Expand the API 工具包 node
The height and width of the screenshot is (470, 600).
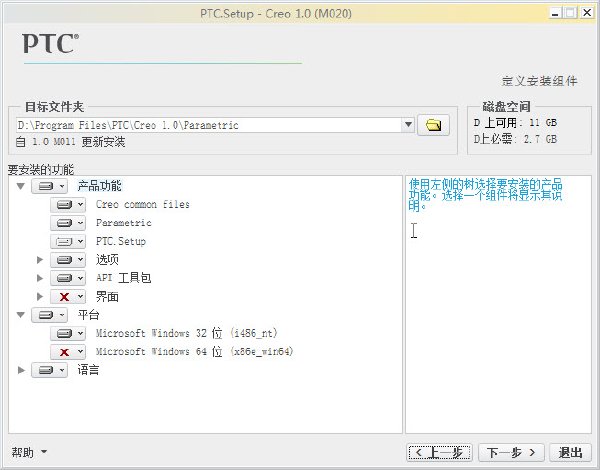coord(39,278)
